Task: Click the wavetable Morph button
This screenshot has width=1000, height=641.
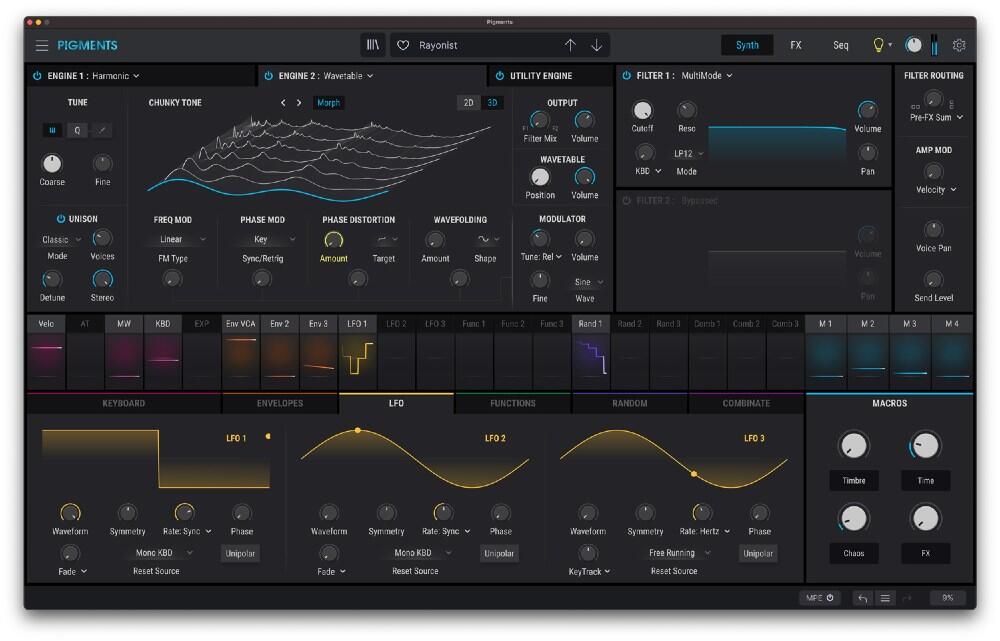Action: point(328,103)
